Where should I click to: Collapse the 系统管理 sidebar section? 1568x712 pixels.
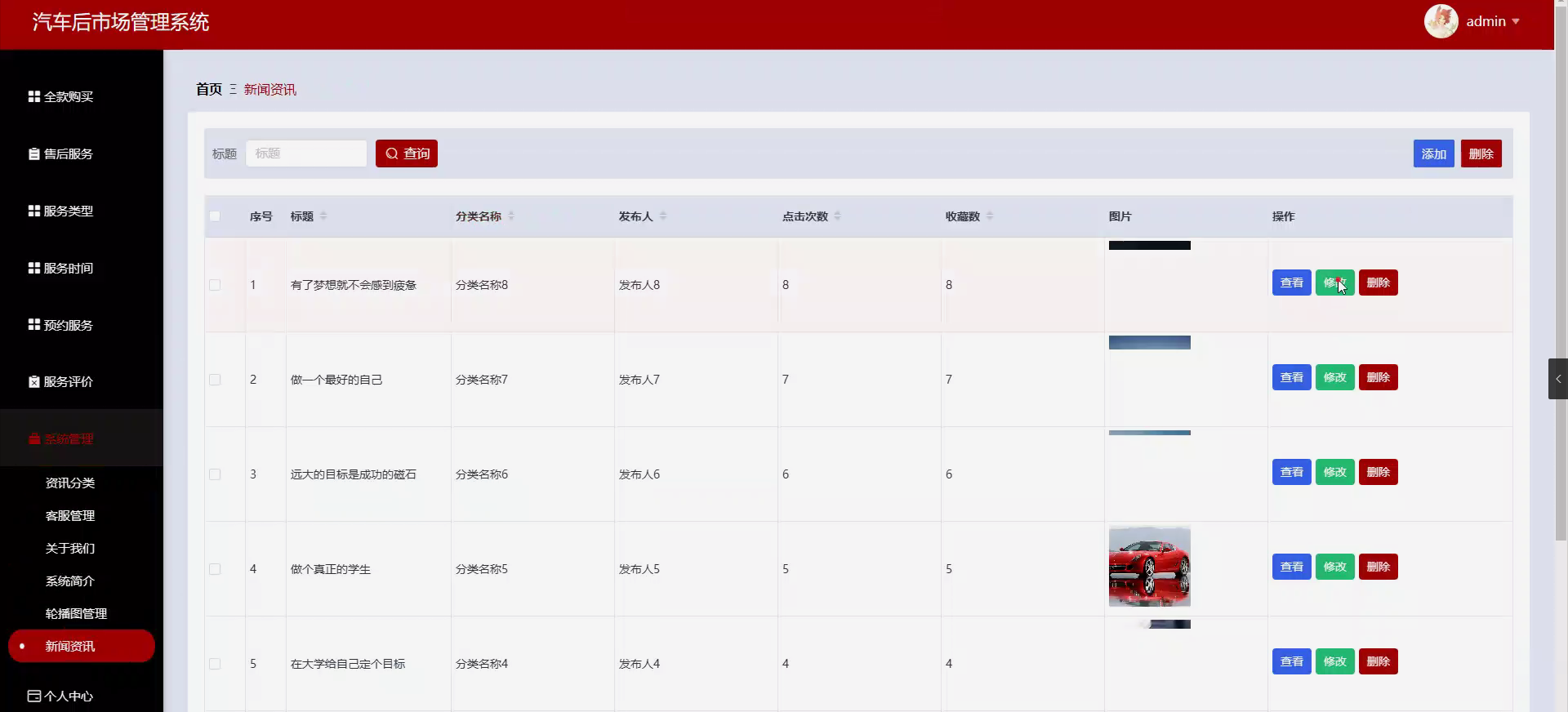pos(69,438)
